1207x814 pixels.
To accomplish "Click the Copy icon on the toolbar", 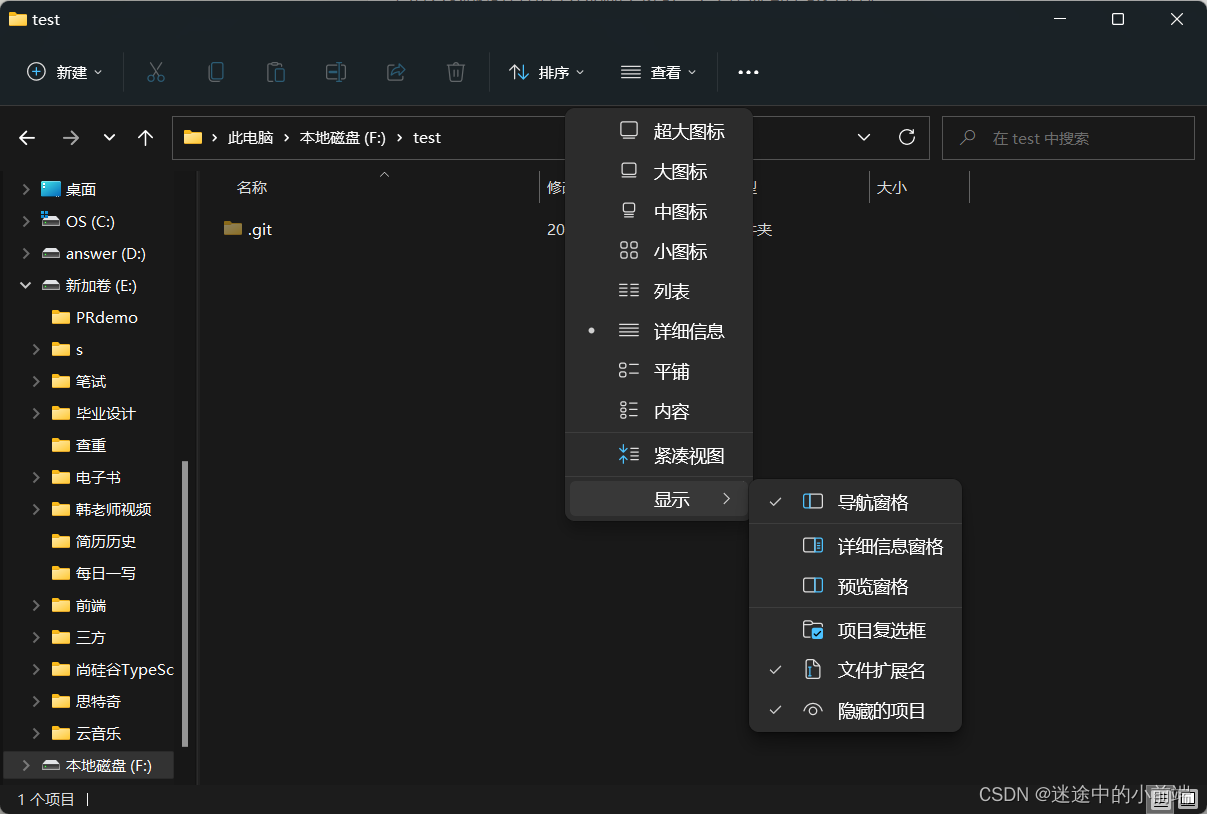I will pos(215,71).
